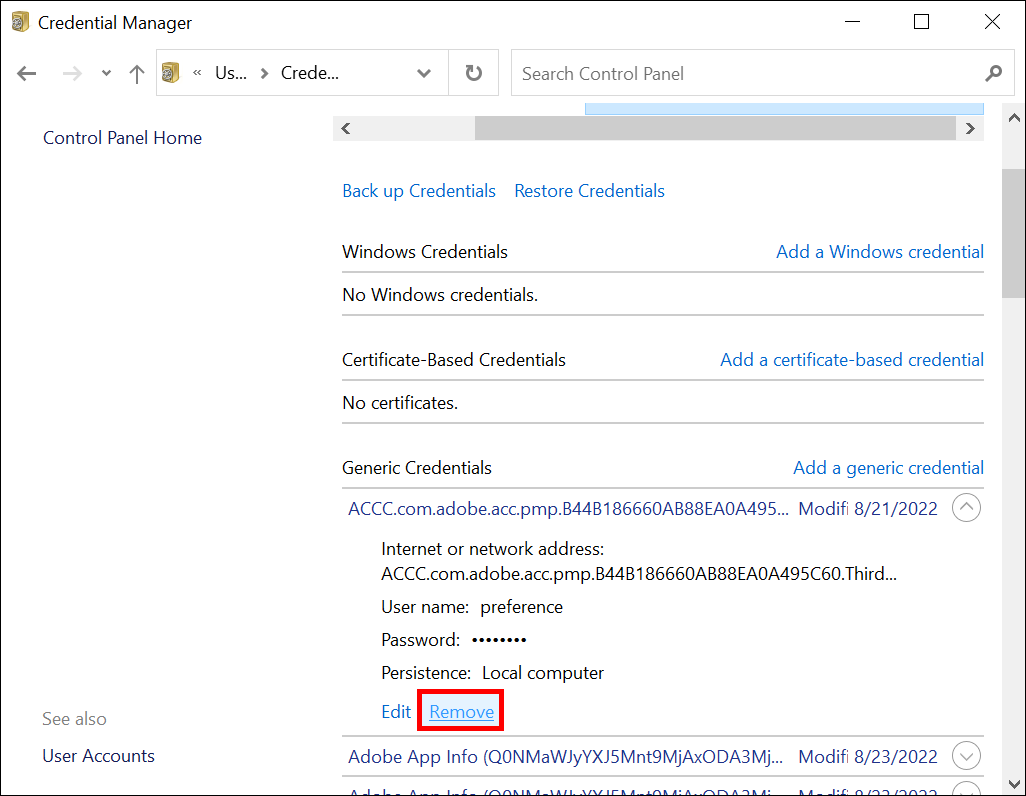
Task: Click the horizontal scrollbar left arrow
Action: 346,128
